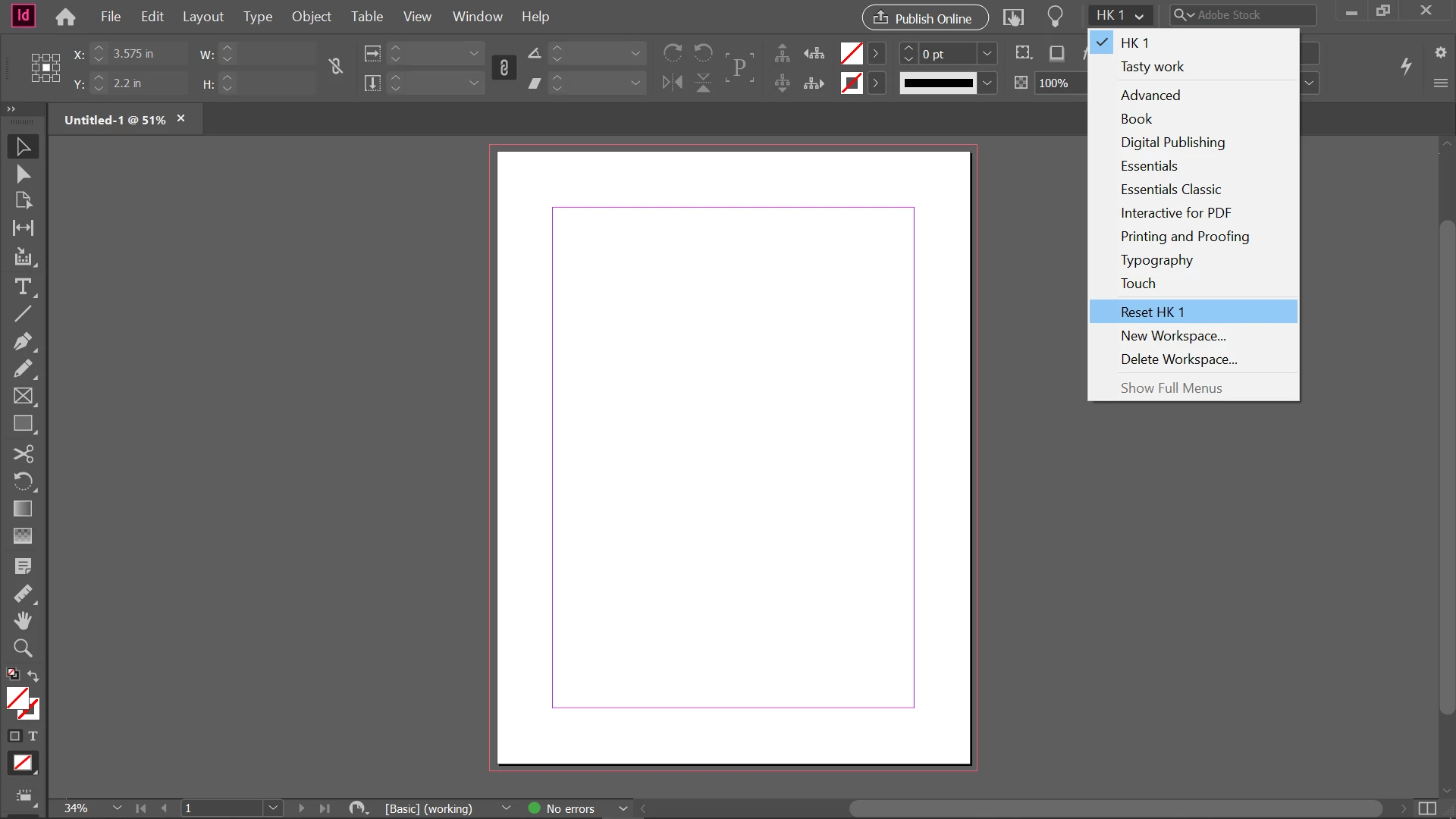The height and width of the screenshot is (819, 1456).
Task: Select the Rectangle Frame tool
Action: tap(23, 396)
